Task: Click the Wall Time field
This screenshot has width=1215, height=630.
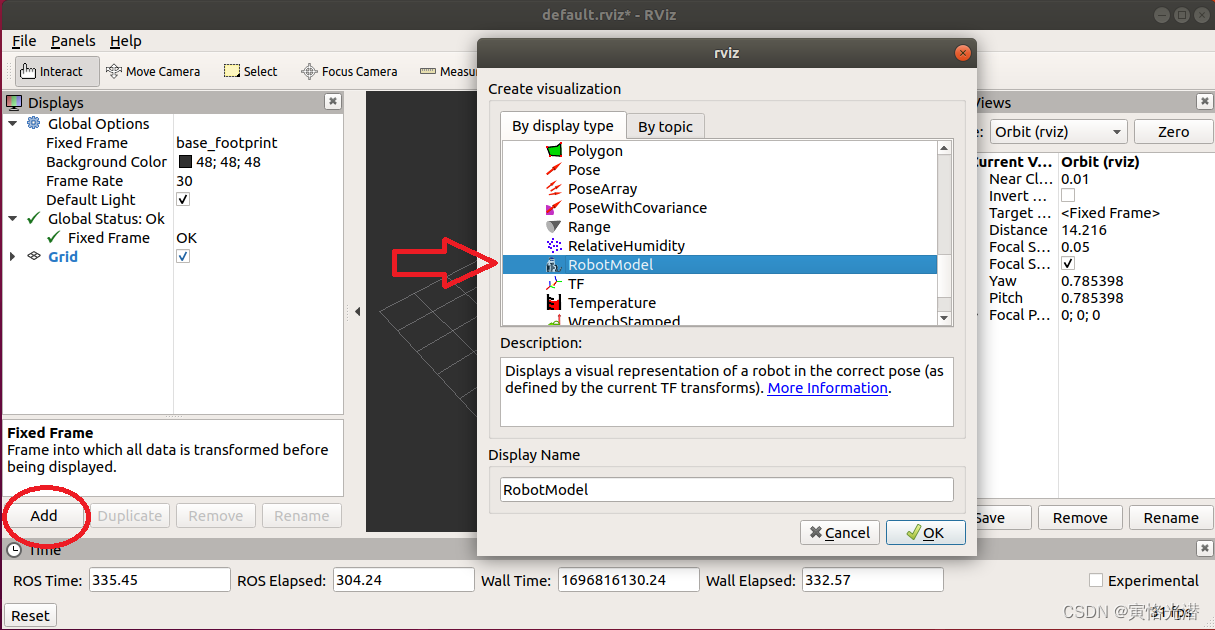Action: (x=628, y=580)
